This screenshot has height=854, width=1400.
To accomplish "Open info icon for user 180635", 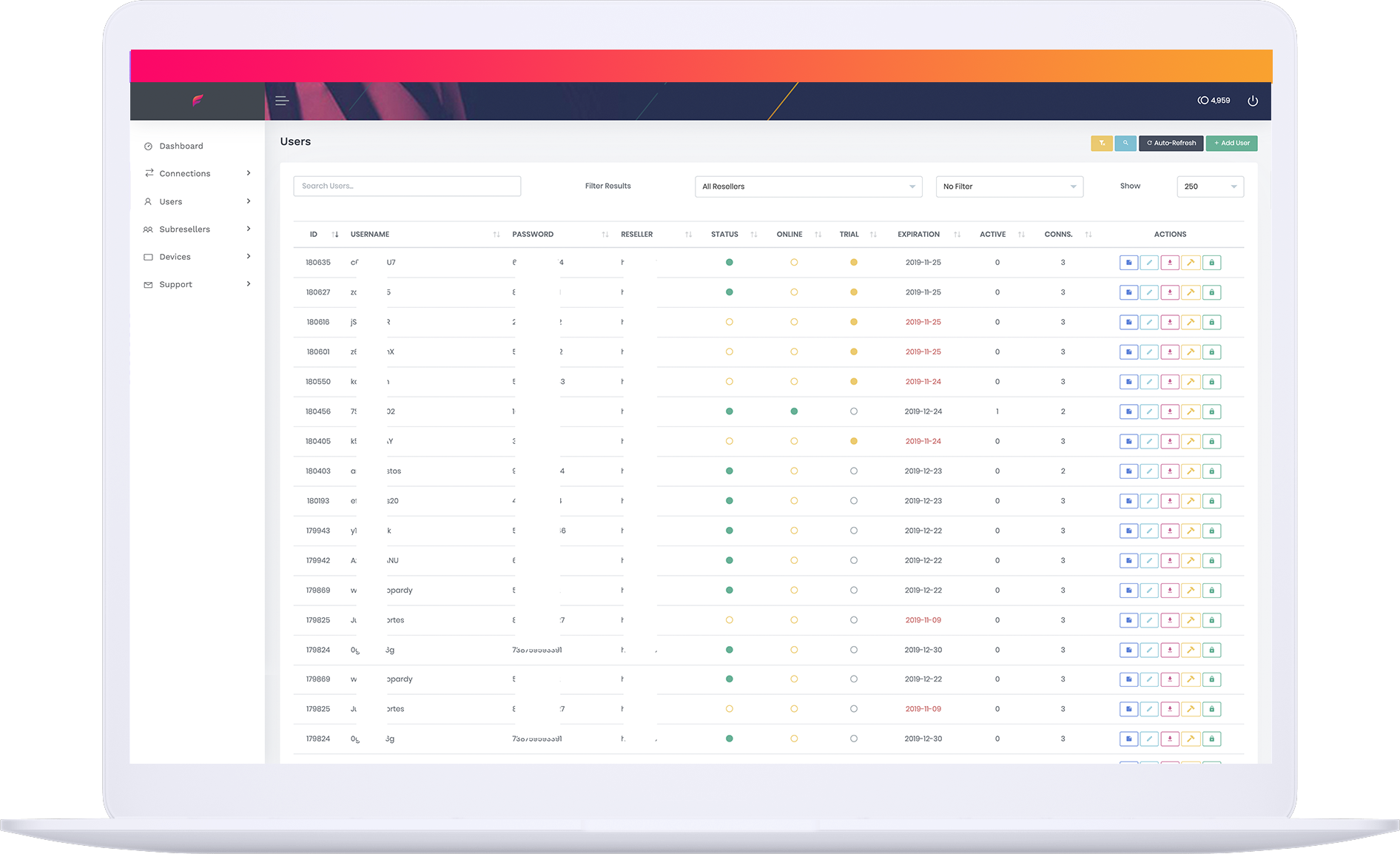I will 1128,263.
